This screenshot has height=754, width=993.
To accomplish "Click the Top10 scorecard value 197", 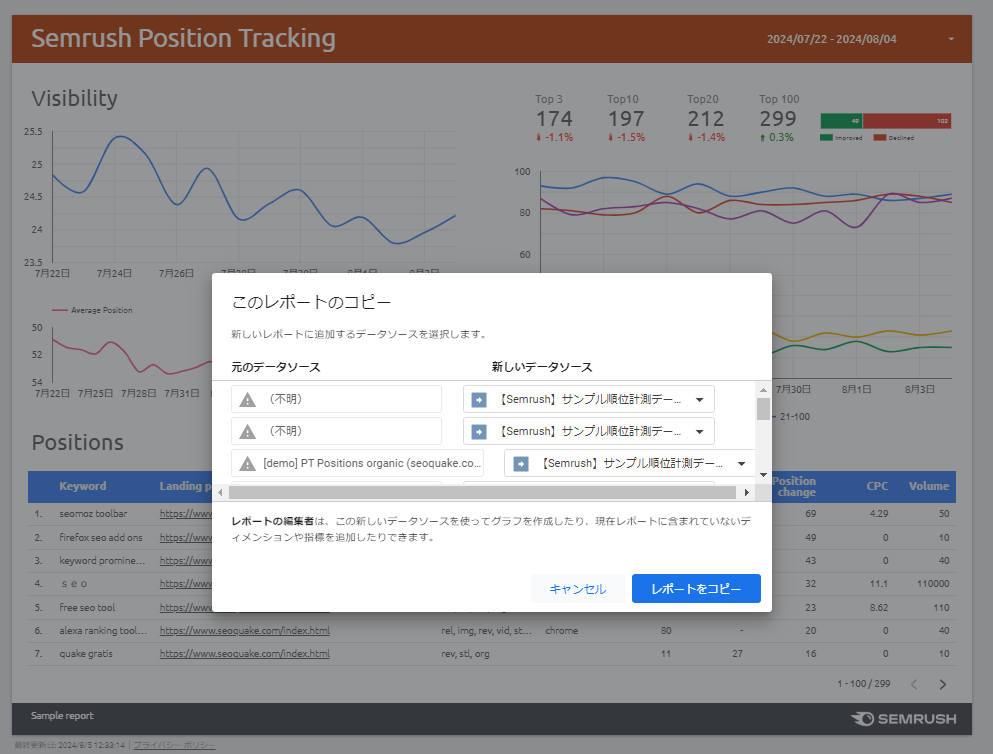I will (626, 119).
